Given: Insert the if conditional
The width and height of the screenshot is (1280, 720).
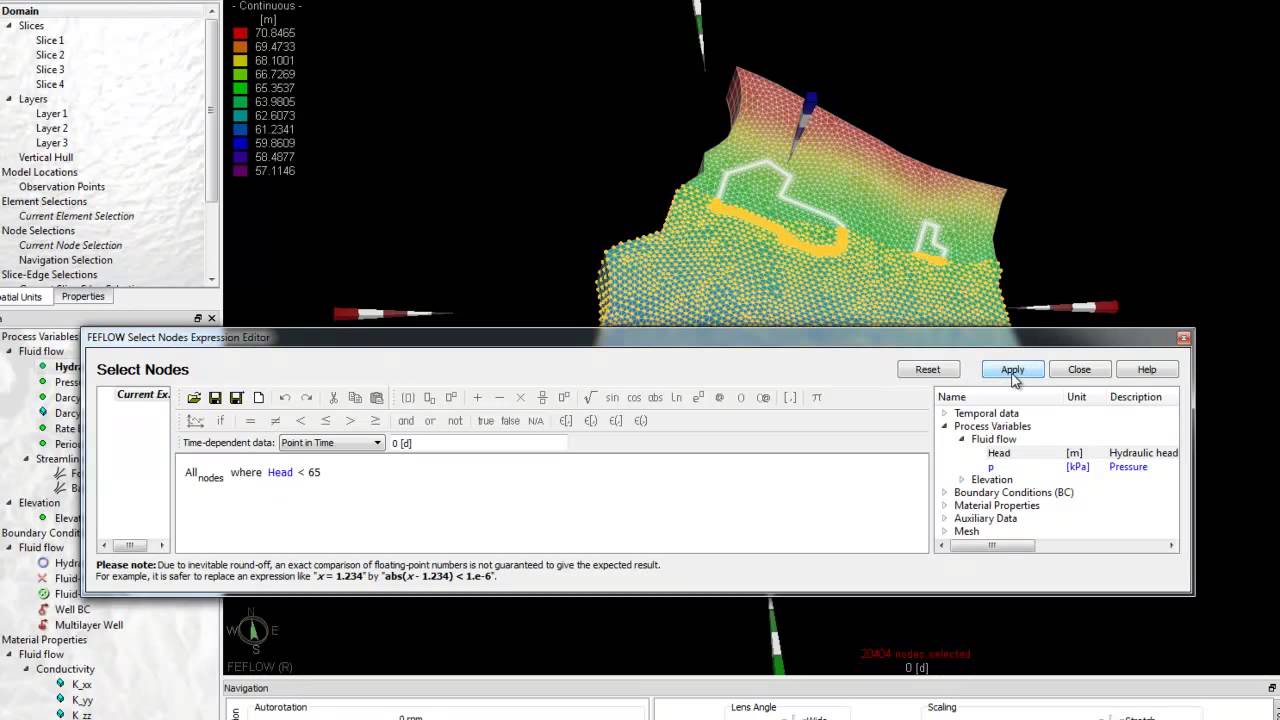Looking at the screenshot, I should pyautogui.click(x=220, y=421).
